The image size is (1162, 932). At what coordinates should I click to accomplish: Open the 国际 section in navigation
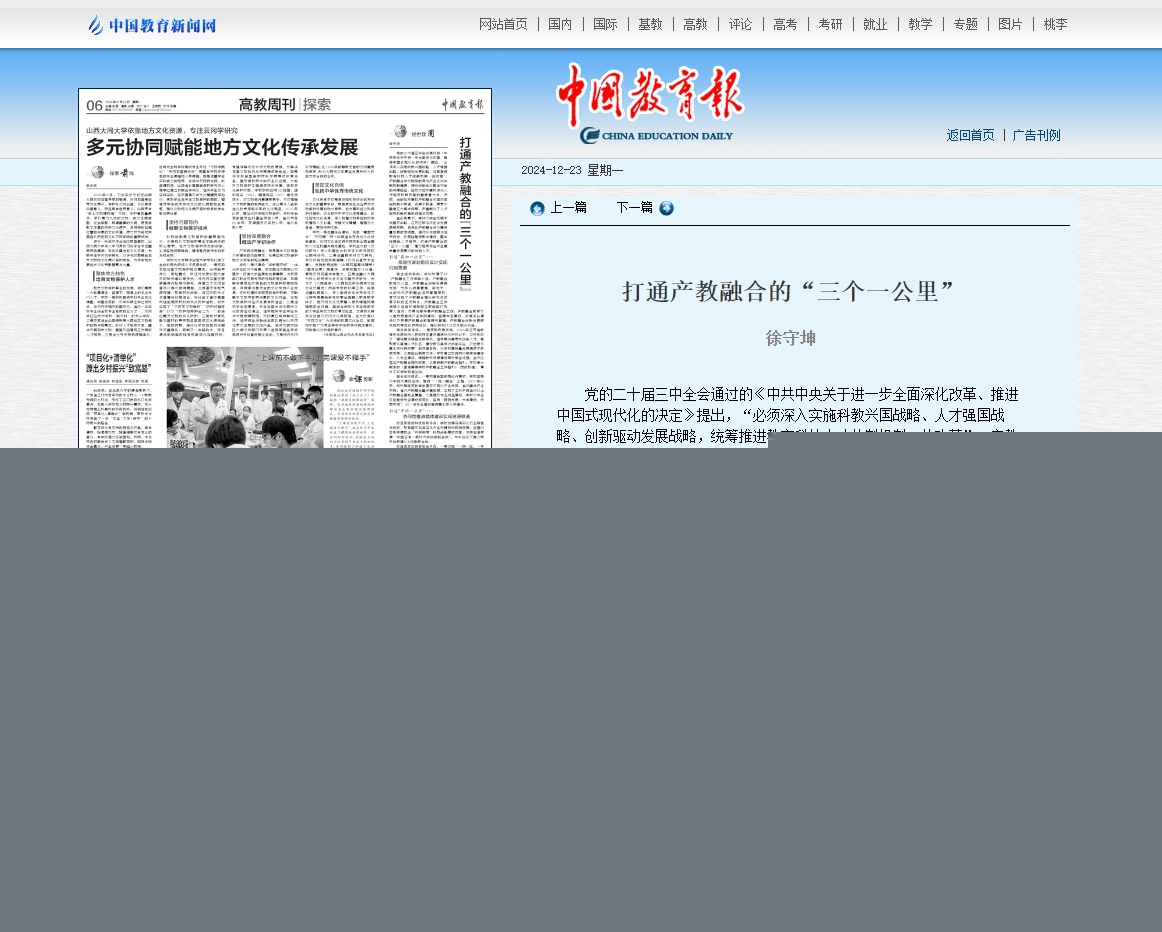coord(605,24)
